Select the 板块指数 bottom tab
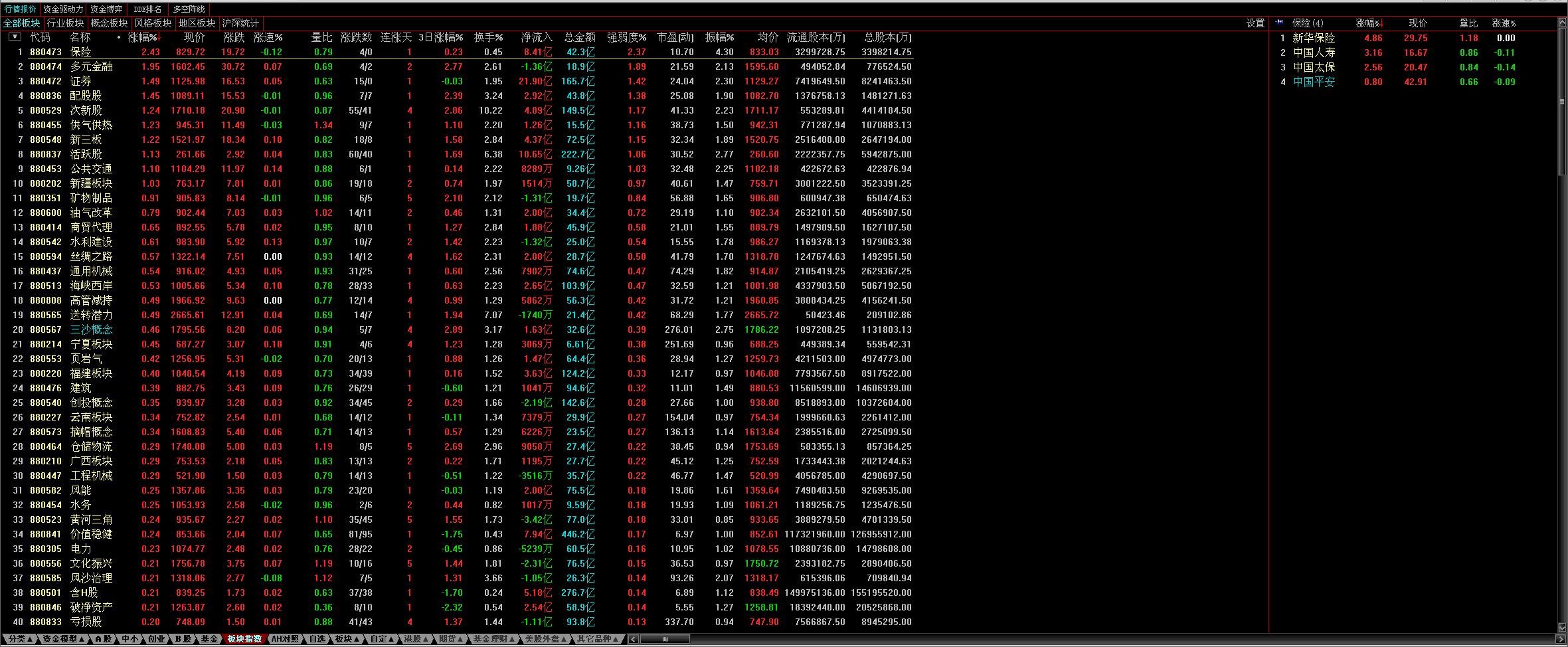 pyautogui.click(x=244, y=639)
